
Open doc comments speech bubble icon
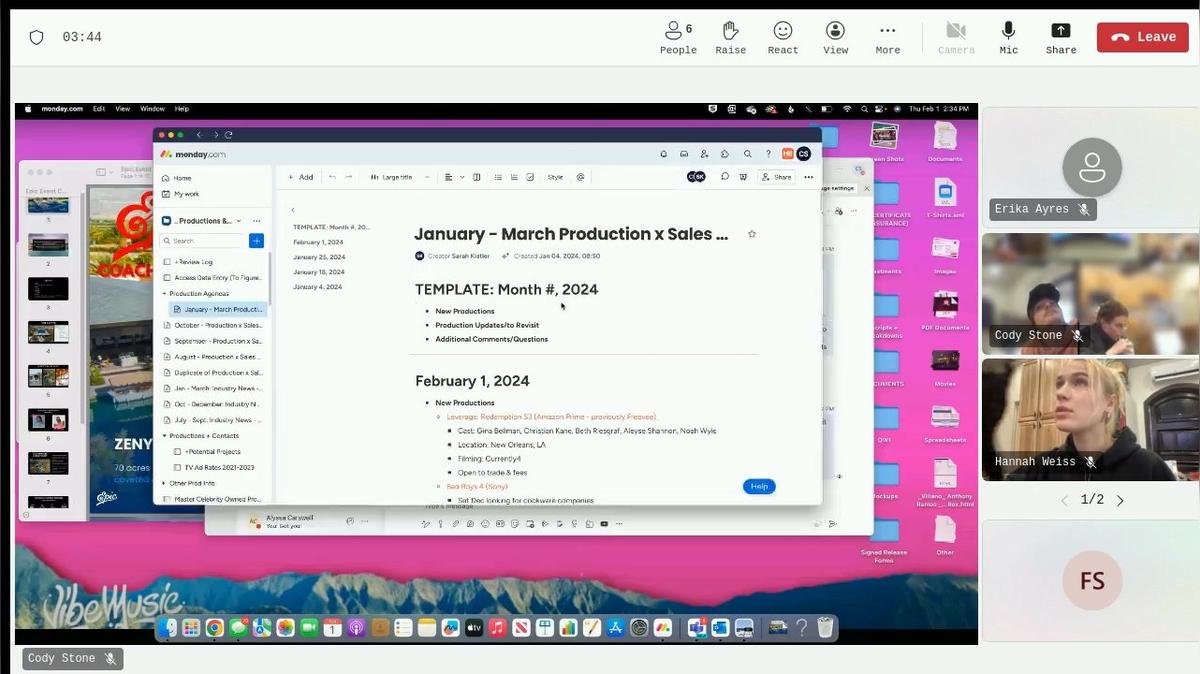tap(725, 177)
